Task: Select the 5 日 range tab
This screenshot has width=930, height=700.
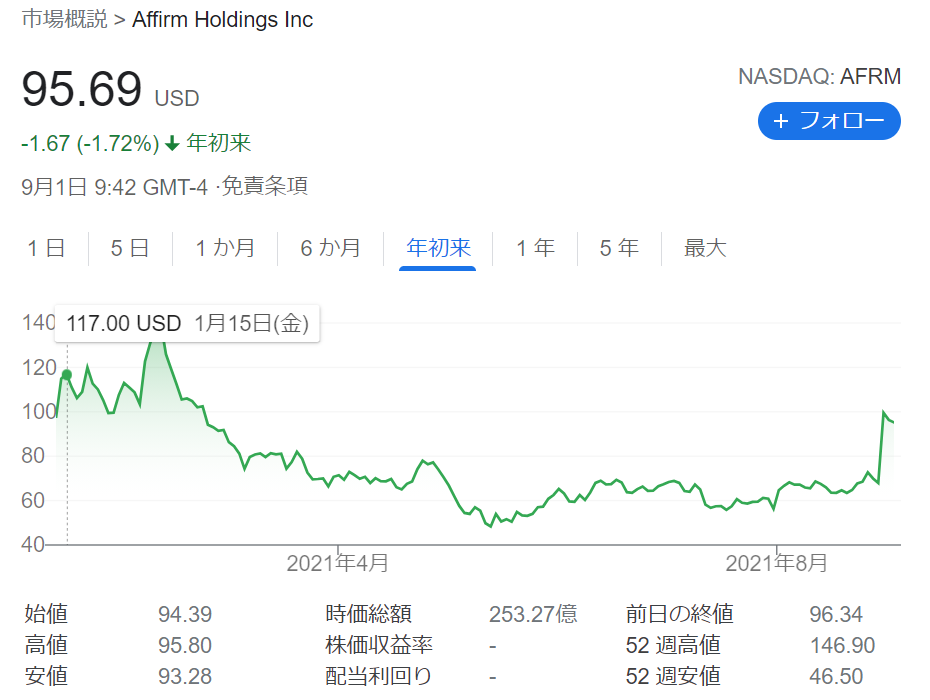Action: coord(130,248)
